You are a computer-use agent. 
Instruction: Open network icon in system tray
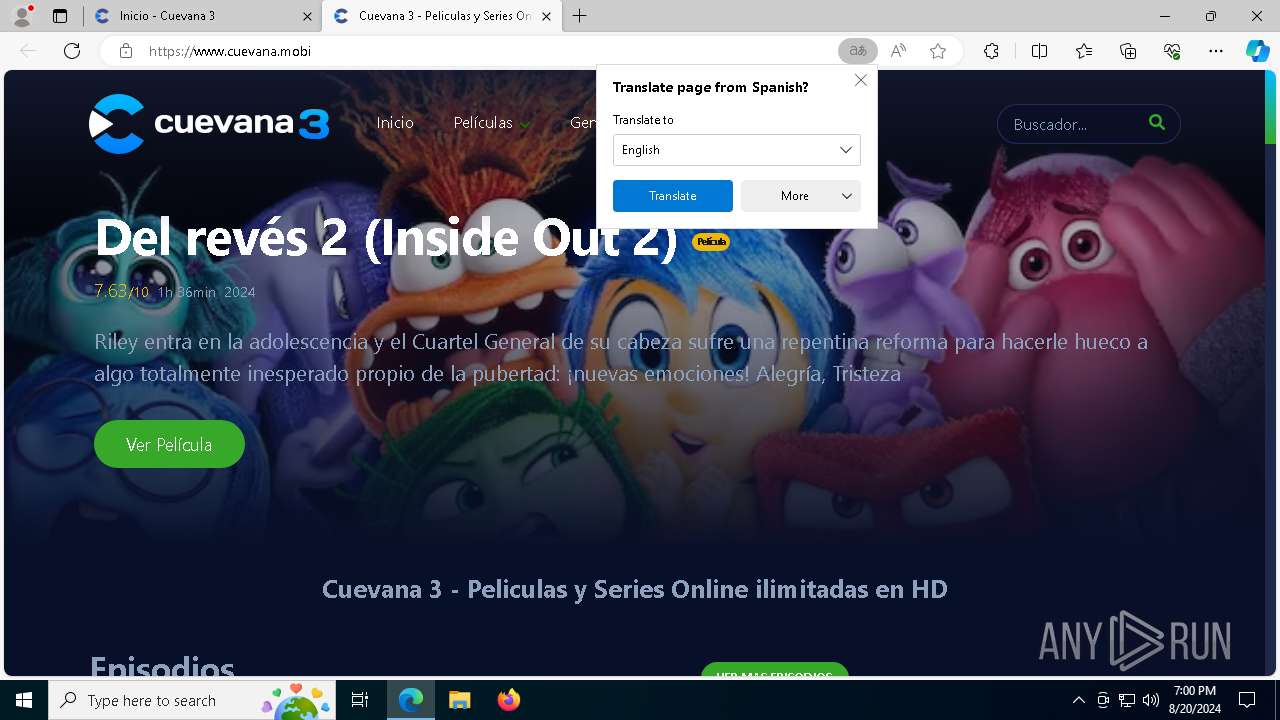[1127, 700]
